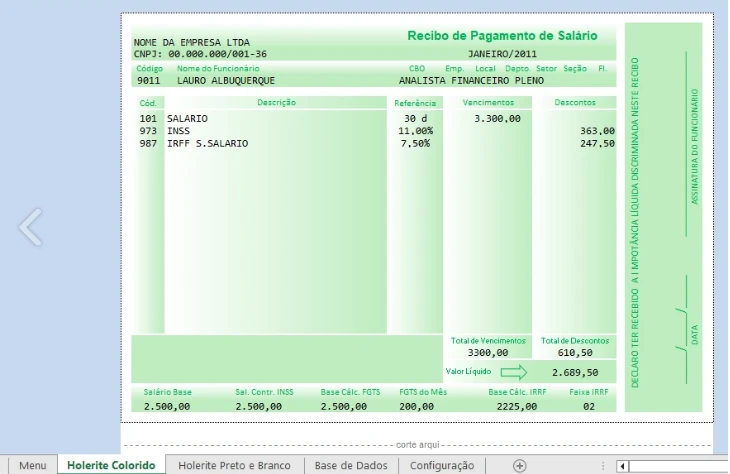Switch to Holerite Preto e Branco tab
Image resolution: width=730 pixels, height=474 pixels.
click(234, 465)
